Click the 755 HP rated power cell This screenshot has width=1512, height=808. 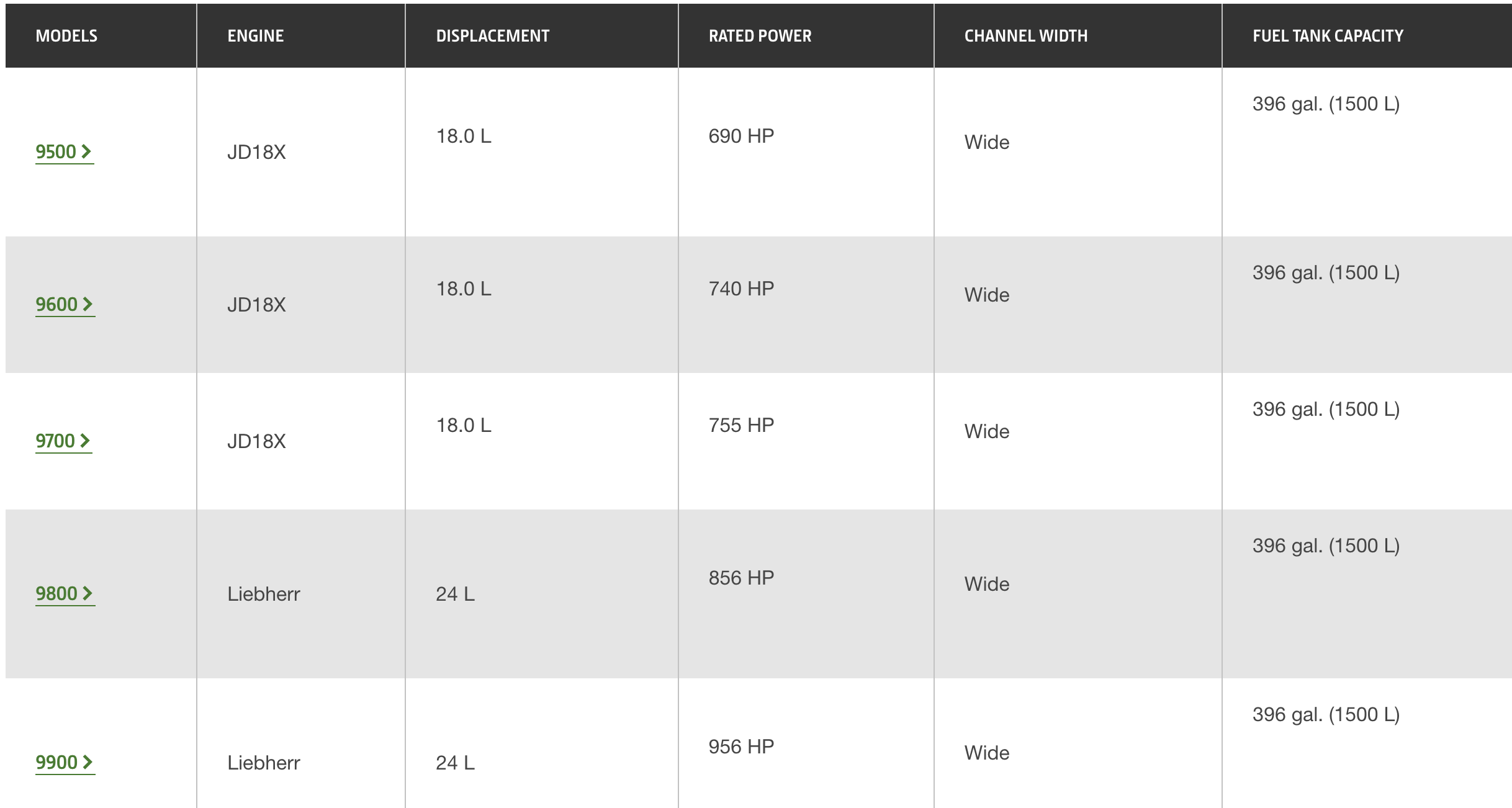pyautogui.click(x=741, y=425)
